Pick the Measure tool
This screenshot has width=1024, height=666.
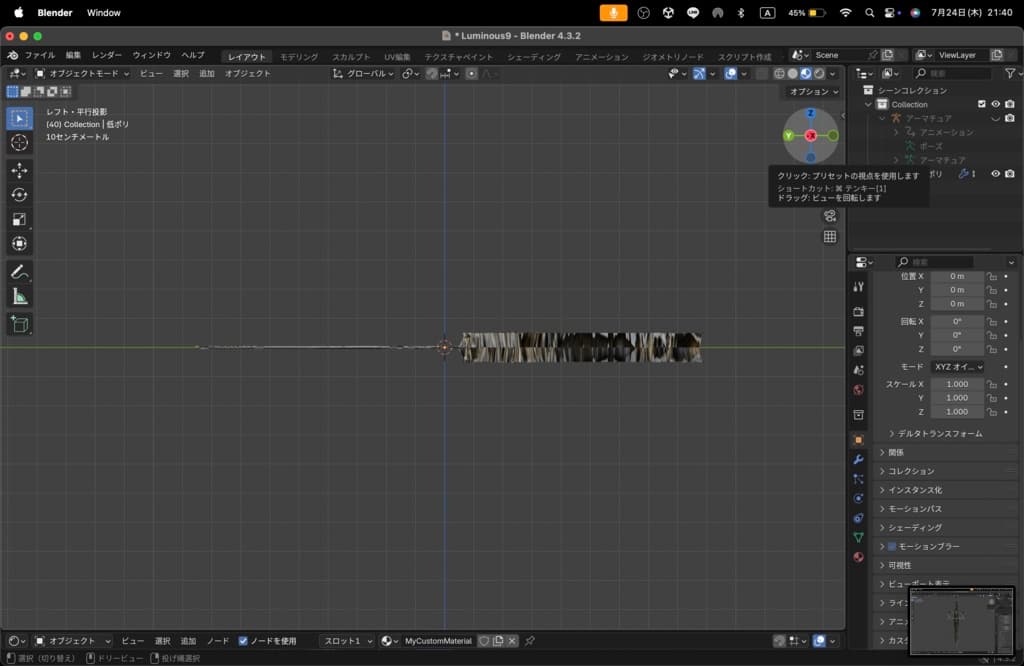point(19,296)
